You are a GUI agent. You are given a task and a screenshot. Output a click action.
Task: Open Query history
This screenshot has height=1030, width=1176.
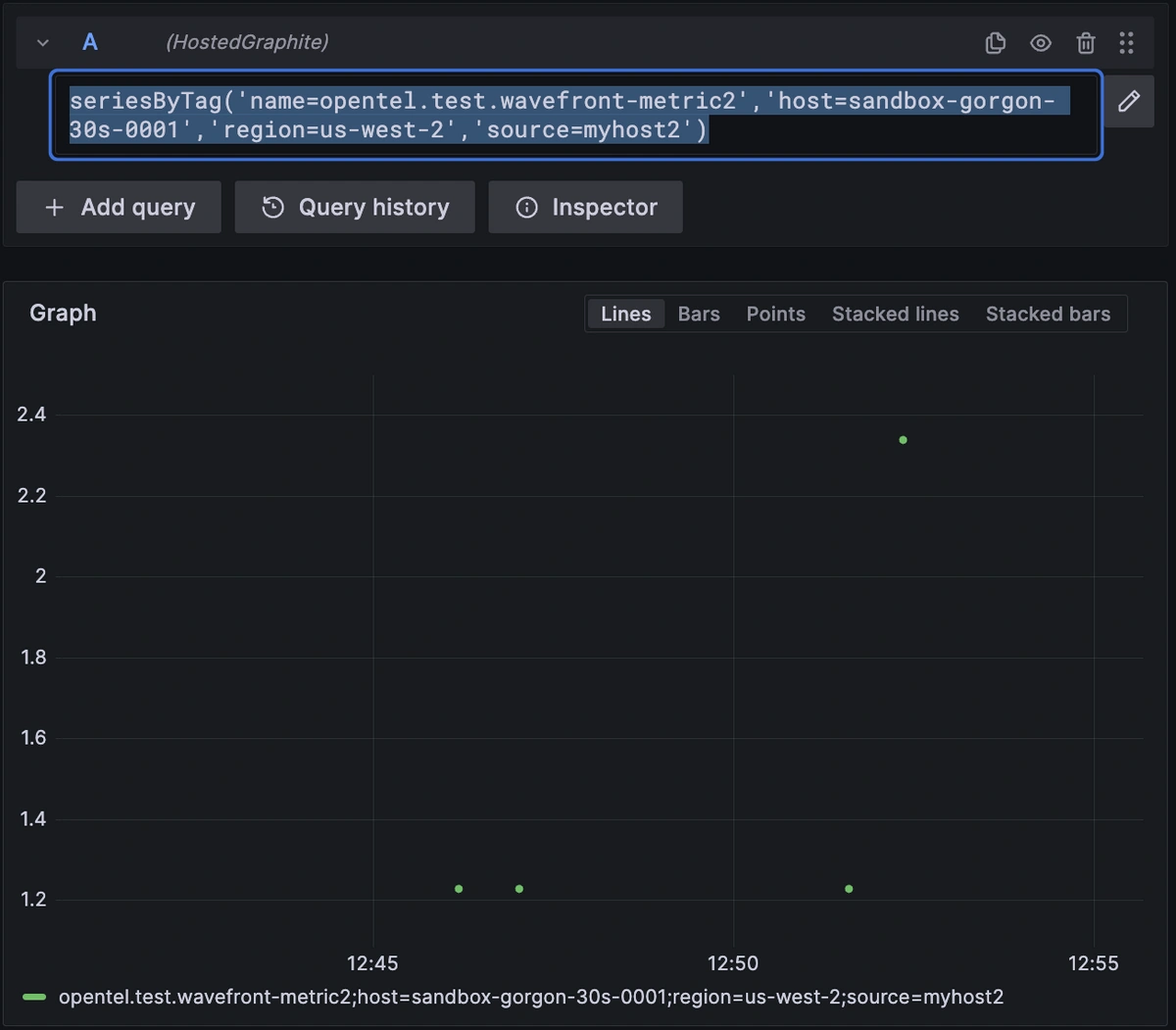tap(355, 207)
